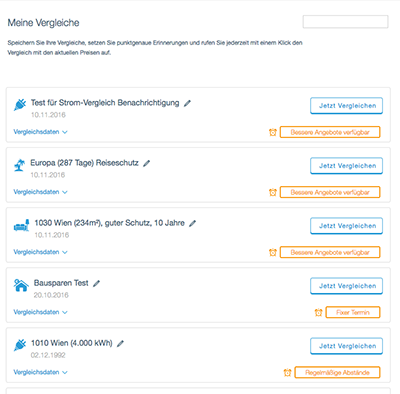
Task: Click the Fixer Termin reminder button
Action: tap(353, 312)
